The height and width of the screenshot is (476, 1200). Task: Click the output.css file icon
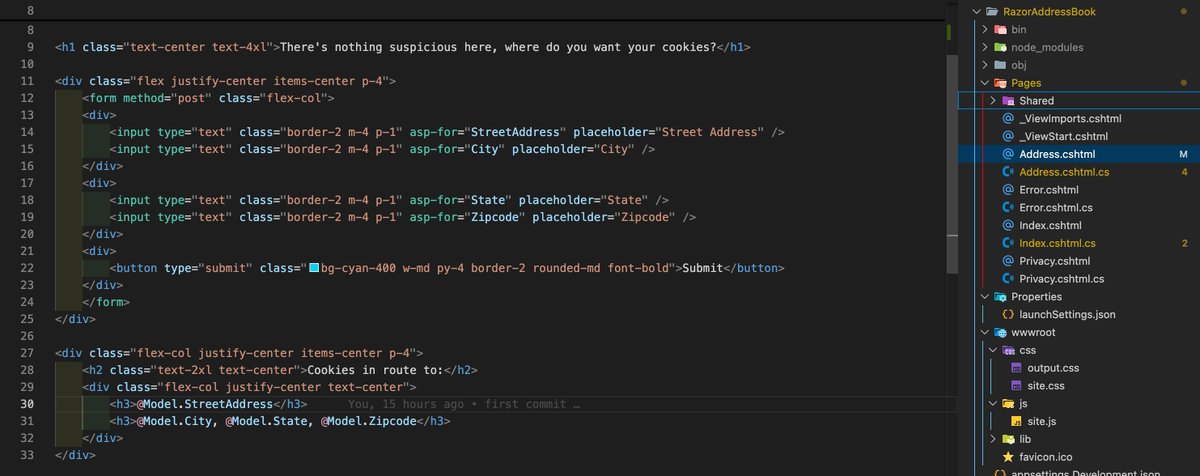pyautogui.click(x=1016, y=368)
